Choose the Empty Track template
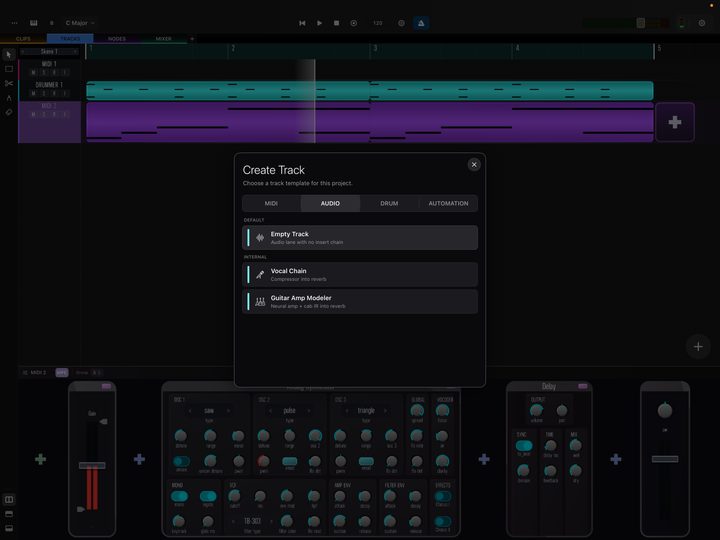The height and width of the screenshot is (540, 720). [360, 237]
